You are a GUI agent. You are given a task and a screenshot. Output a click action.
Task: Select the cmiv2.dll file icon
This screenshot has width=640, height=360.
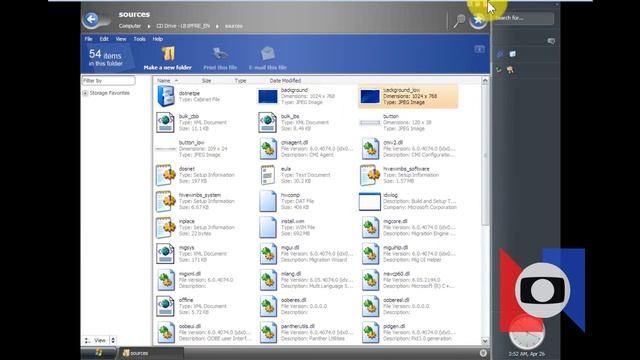(x=370, y=149)
